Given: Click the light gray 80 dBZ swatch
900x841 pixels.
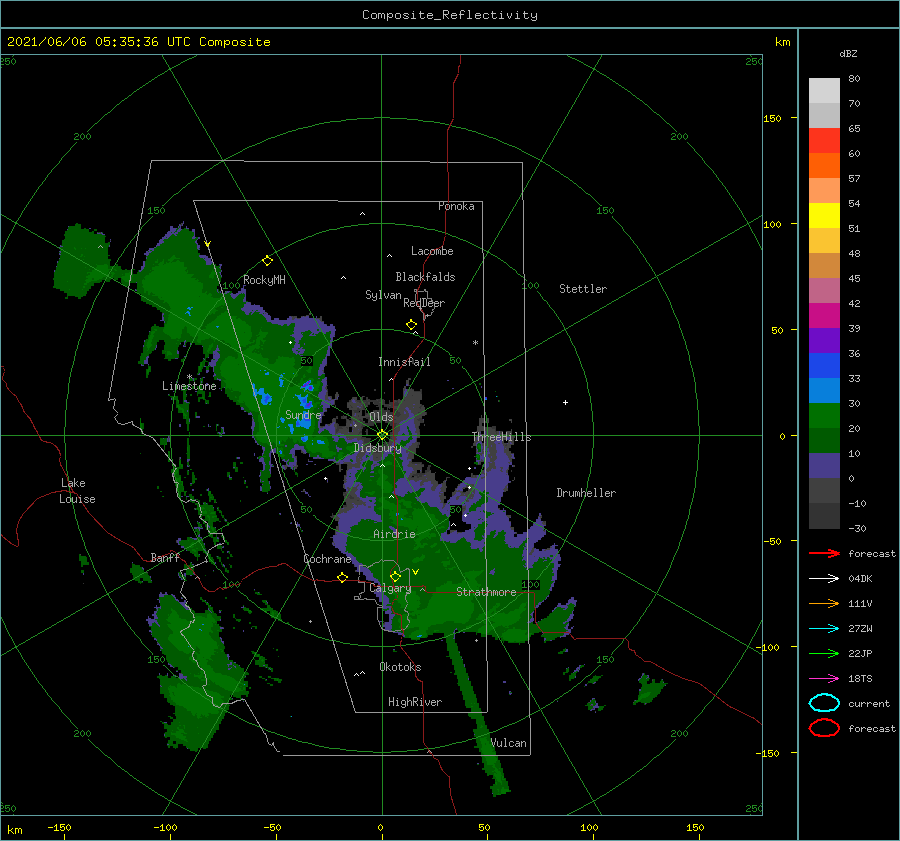Looking at the screenshot, I should click(x=824, y=90).
